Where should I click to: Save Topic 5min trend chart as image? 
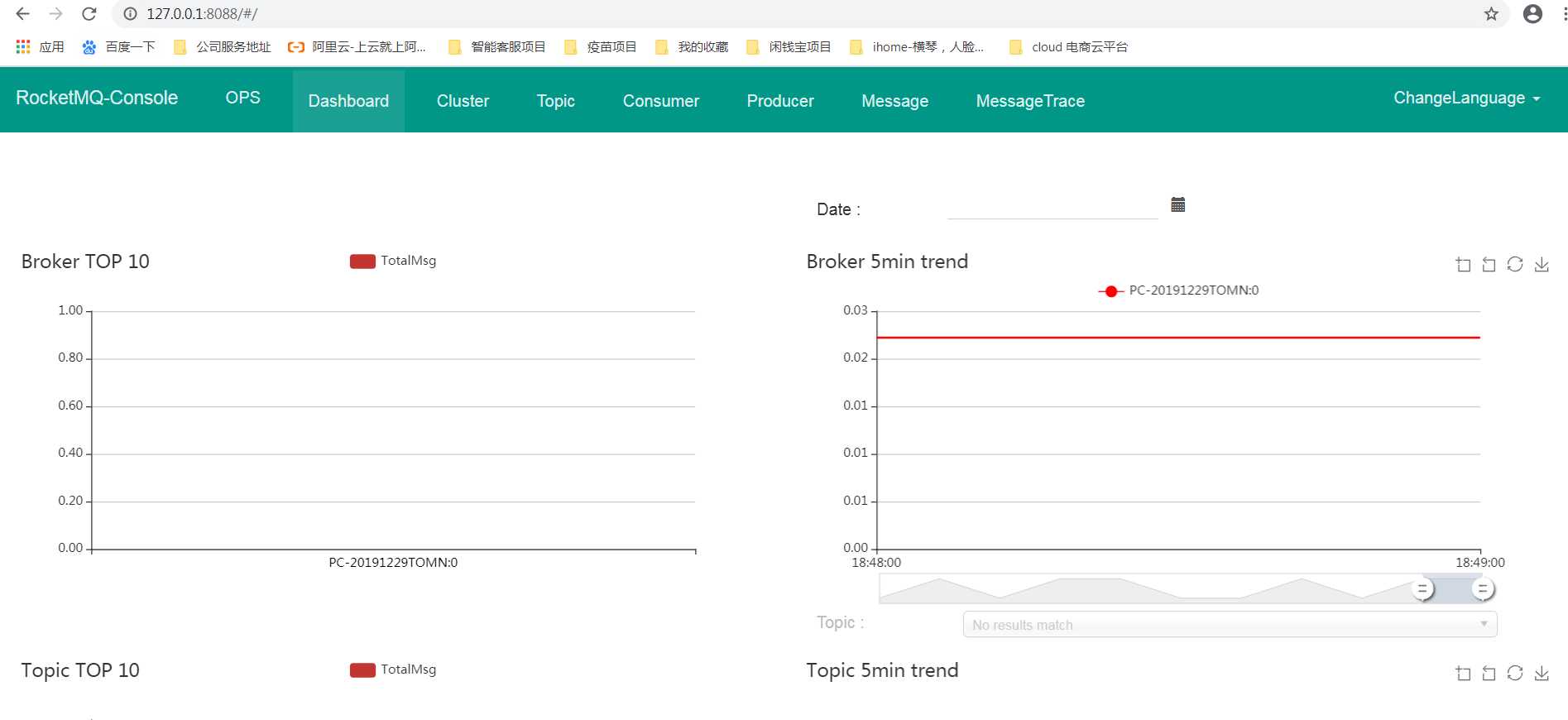1542,674
